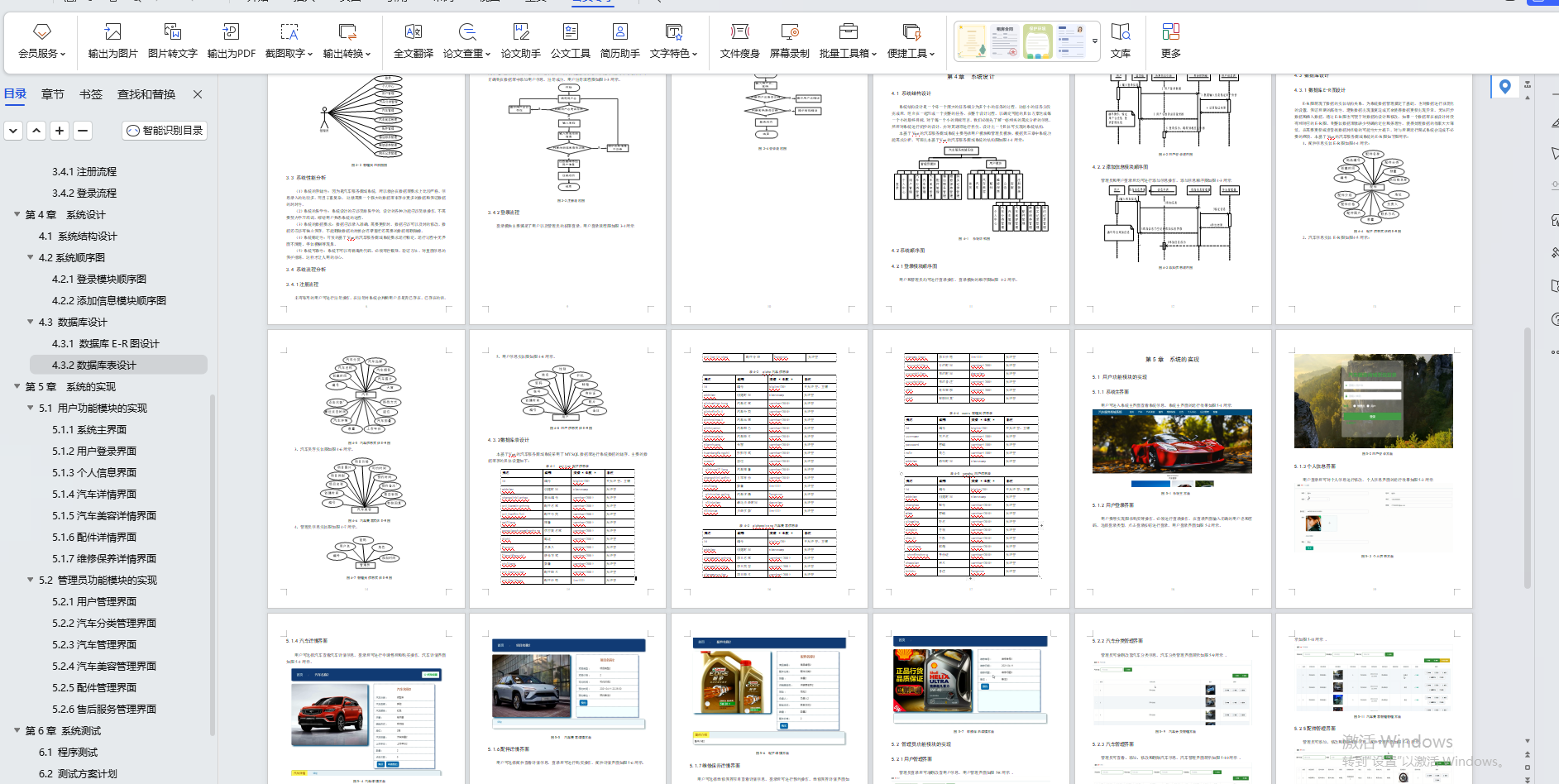
Task: Launch the 论文助手 thesis assistant
Action: (521, 41)
